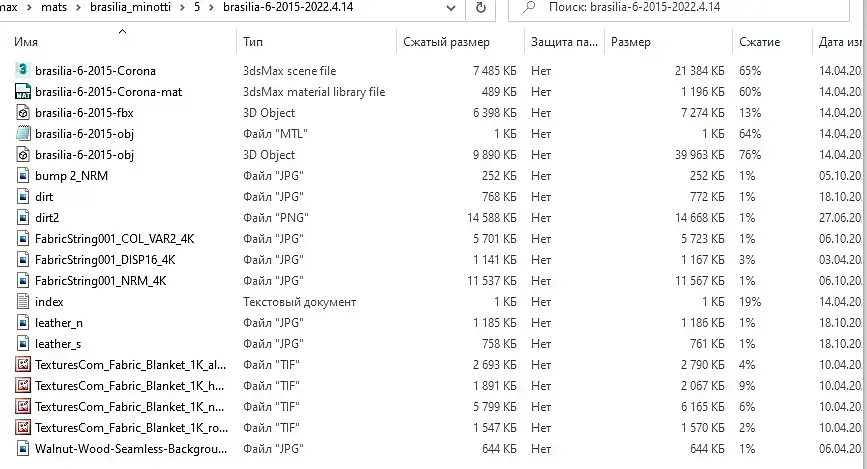Click the index text document icon
867x469 pixels.
tap(24, 301)
